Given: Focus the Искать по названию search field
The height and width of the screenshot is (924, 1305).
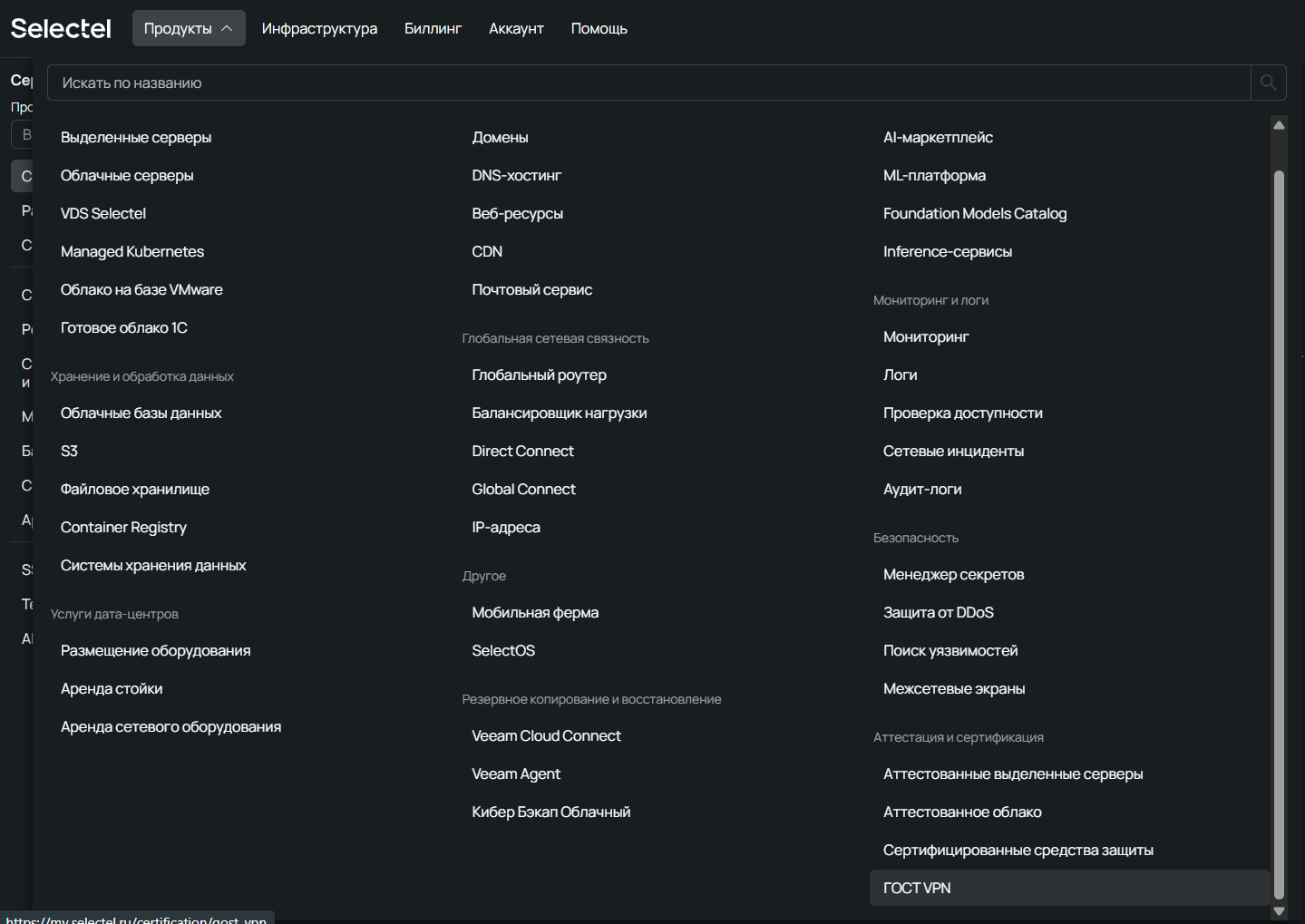Looking at the screenshot, I should tap(648, 83).
